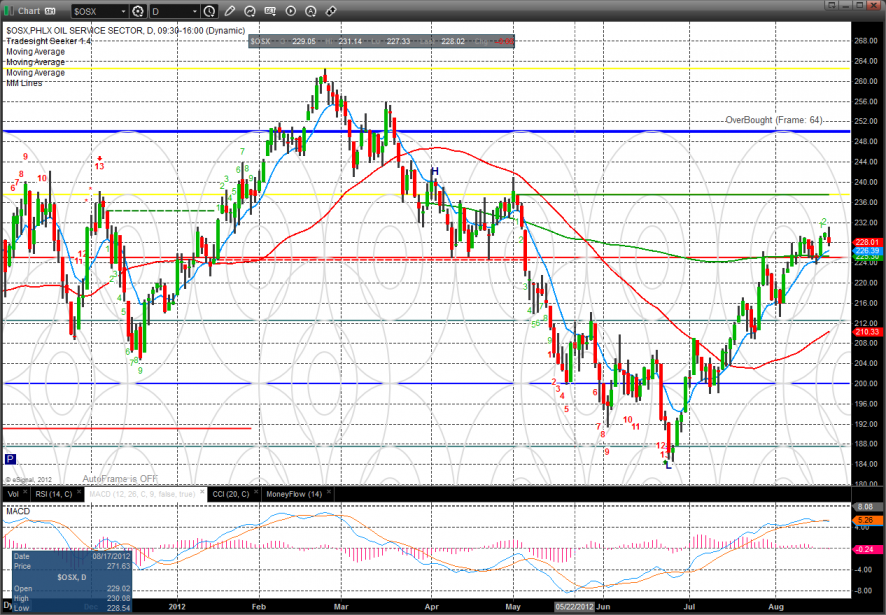Open the studies/indicators chart icon
The height and width of the screenshot is (615, 886).
coord(250,11)
